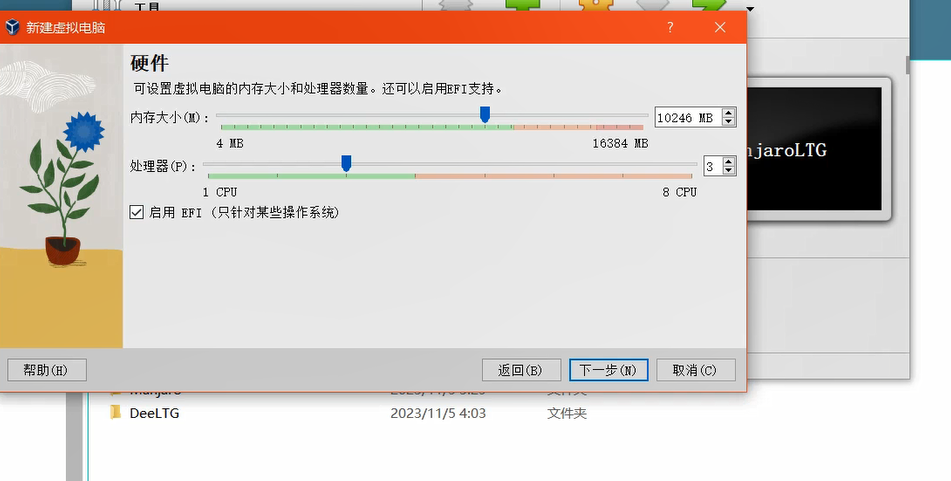Image resolution: width=951 pixels, height=481 pixels.
Task: Focus the 10246 MB memory input field
Action: click(688, 117)
